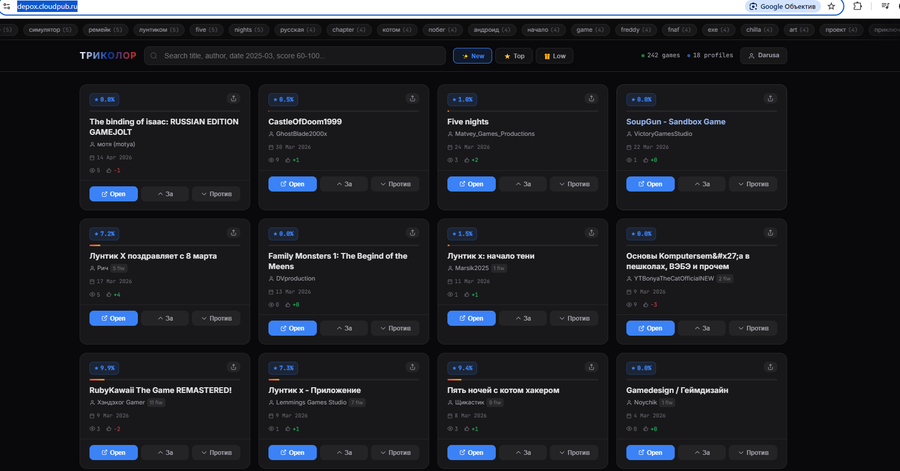Click the site info icon in address bar

pos(7,6)
